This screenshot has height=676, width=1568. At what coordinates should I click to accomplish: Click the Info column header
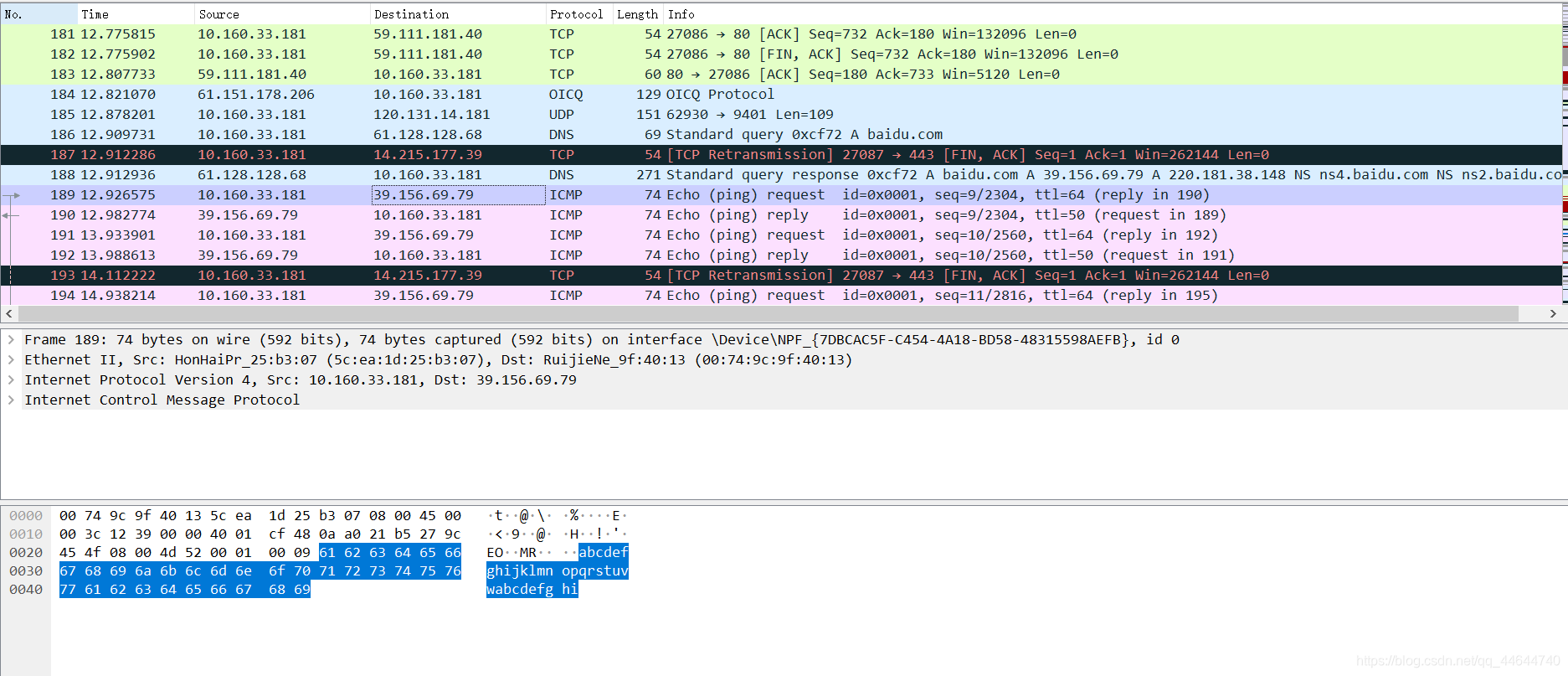(x=1113, y=14)
